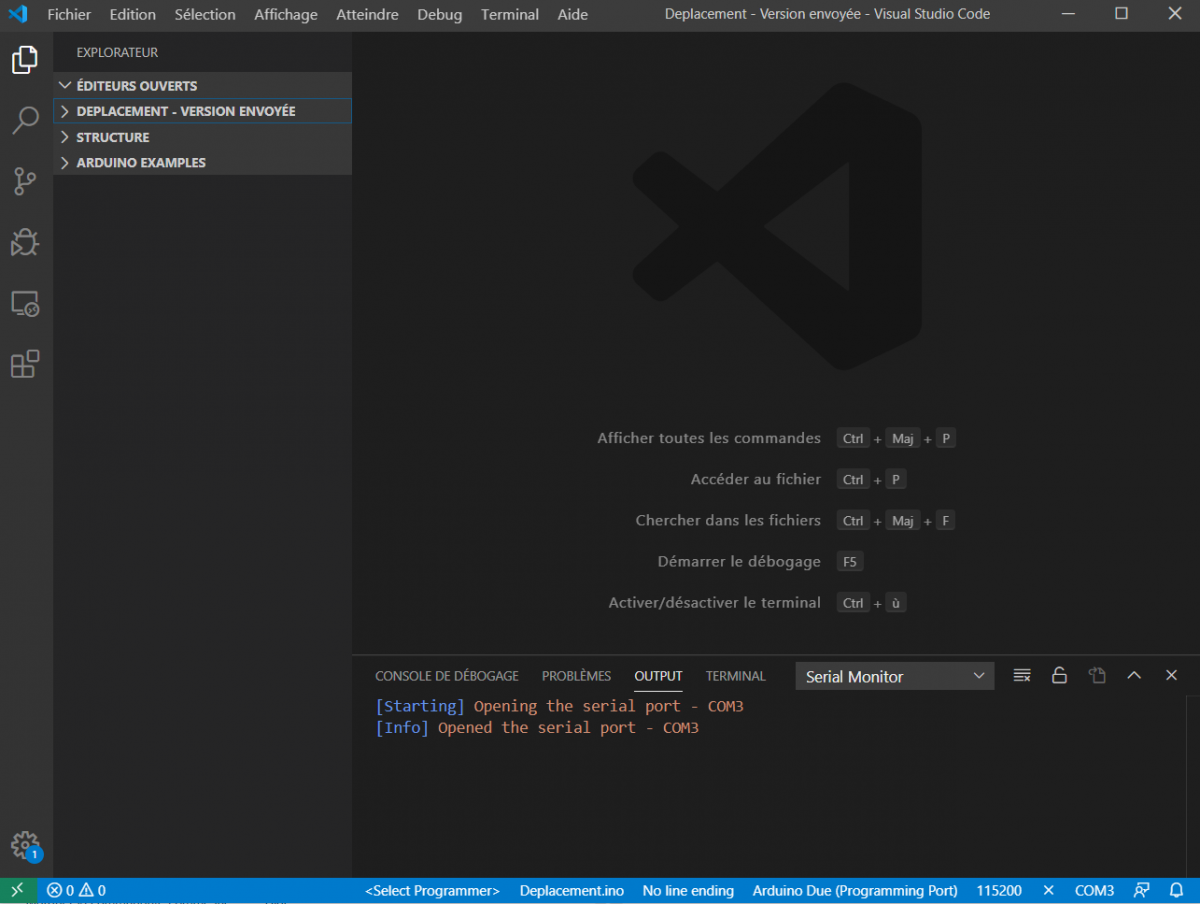Open the Serial Monitor output channel dropdown
This screenshot has height=904, width=1200.
(x=895, y=676)
